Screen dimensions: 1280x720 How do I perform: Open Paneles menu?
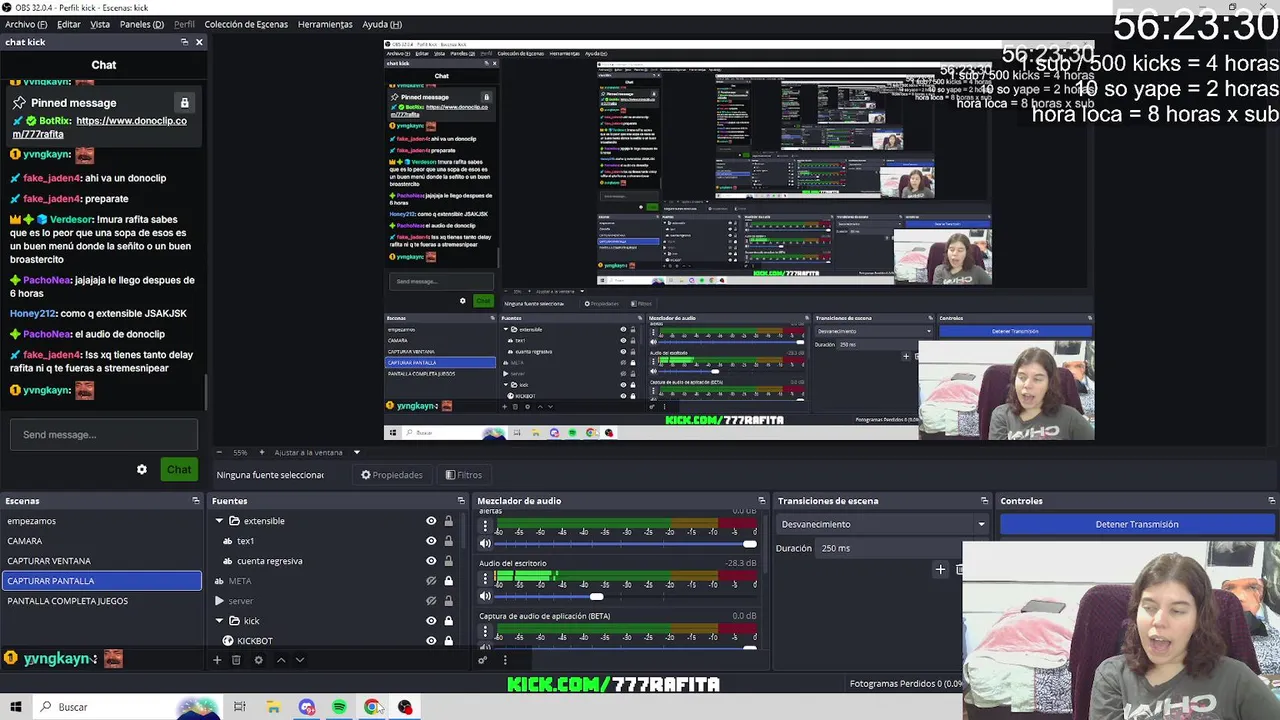point(142,24)
